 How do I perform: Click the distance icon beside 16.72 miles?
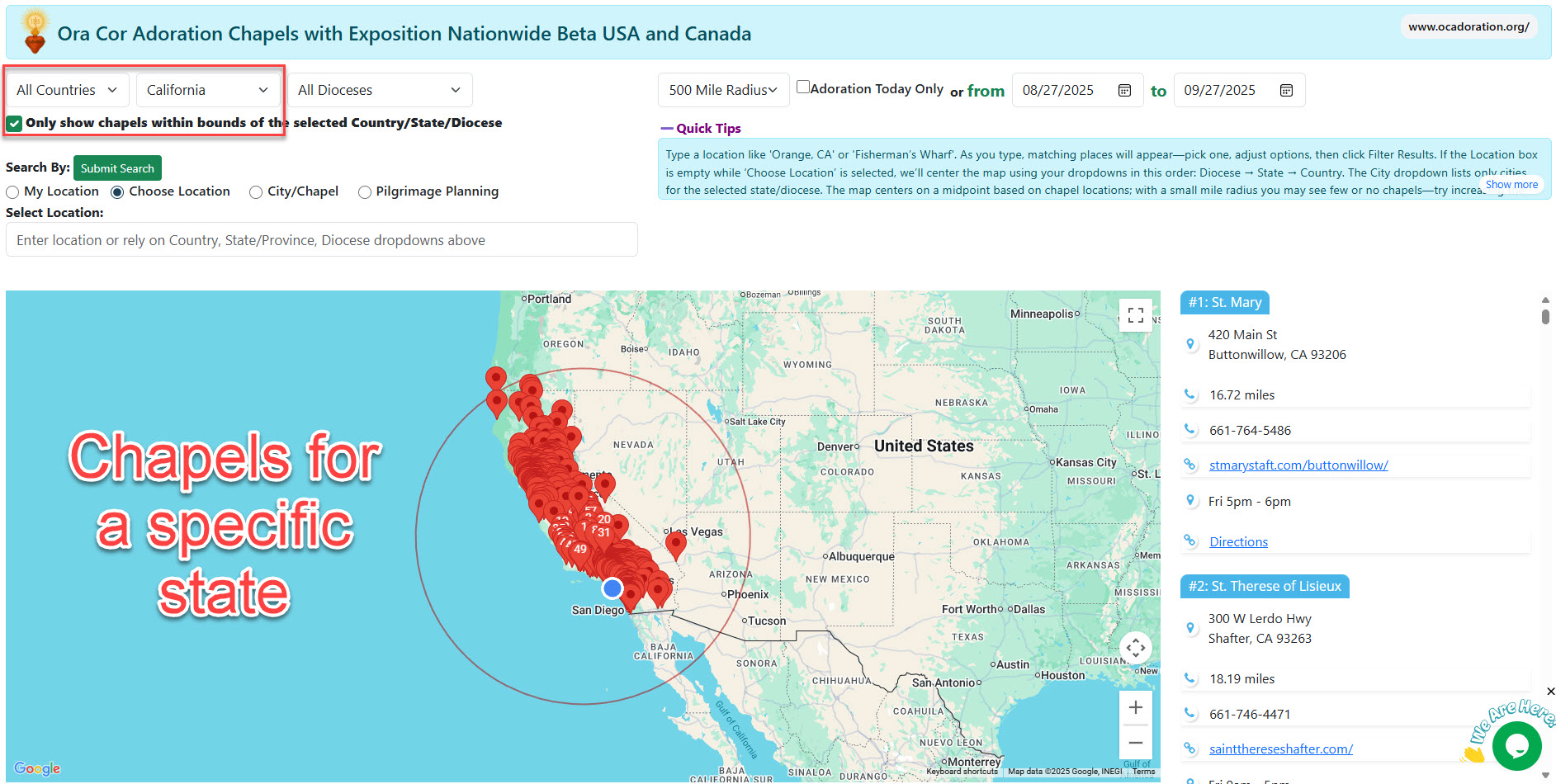click(x=1189, y=394)
